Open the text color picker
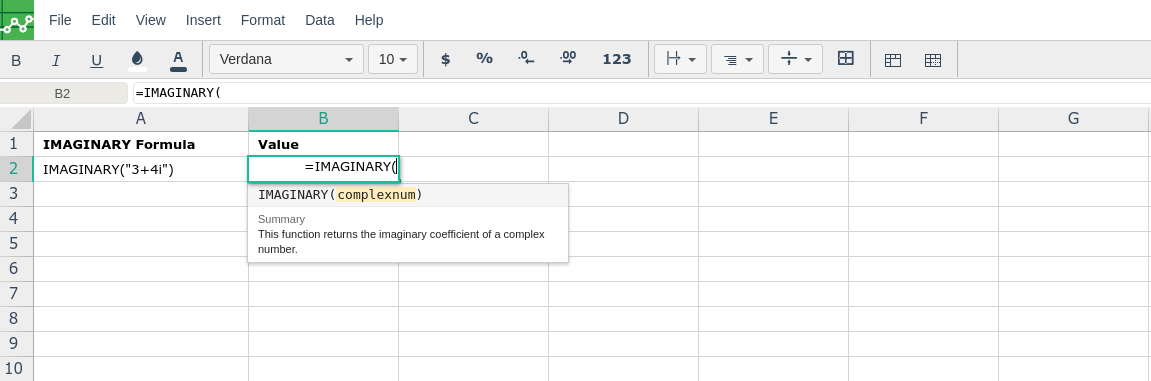 tap(178, 60)
